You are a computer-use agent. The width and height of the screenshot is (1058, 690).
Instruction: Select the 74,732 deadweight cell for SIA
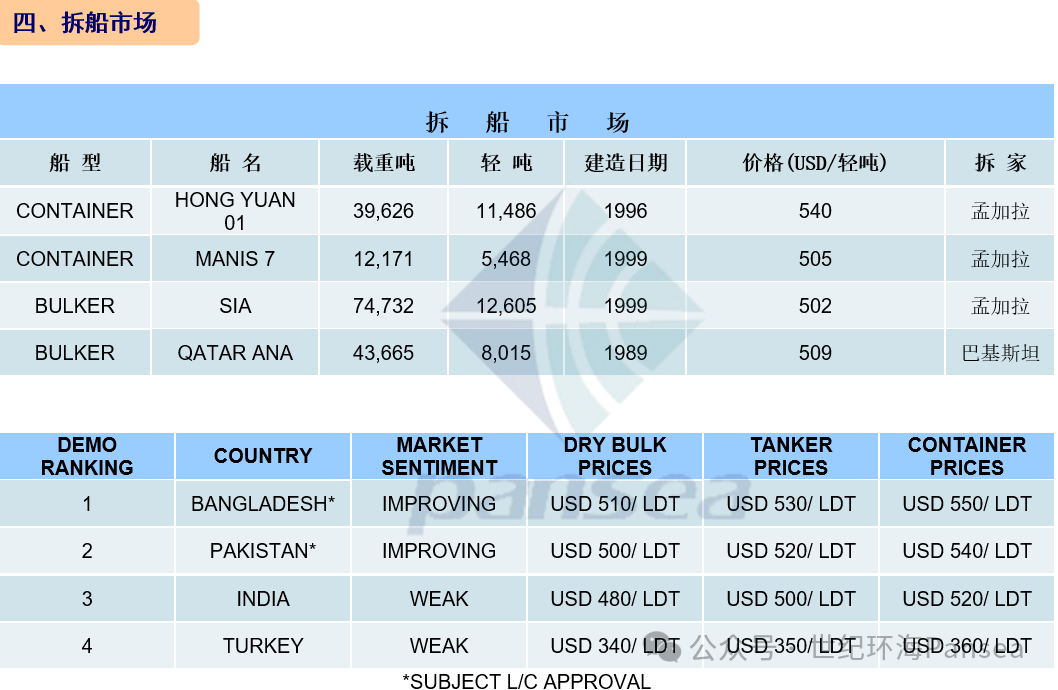[383, 306]
